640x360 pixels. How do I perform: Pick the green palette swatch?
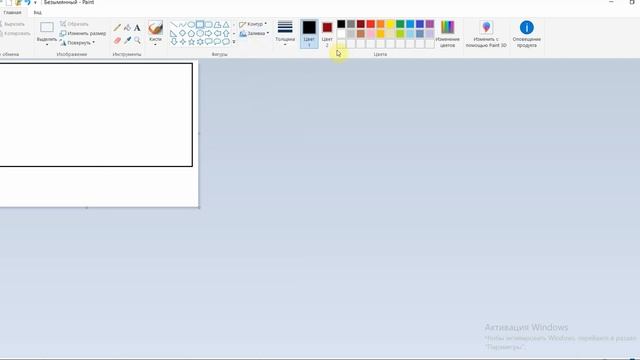pos(400,24)
